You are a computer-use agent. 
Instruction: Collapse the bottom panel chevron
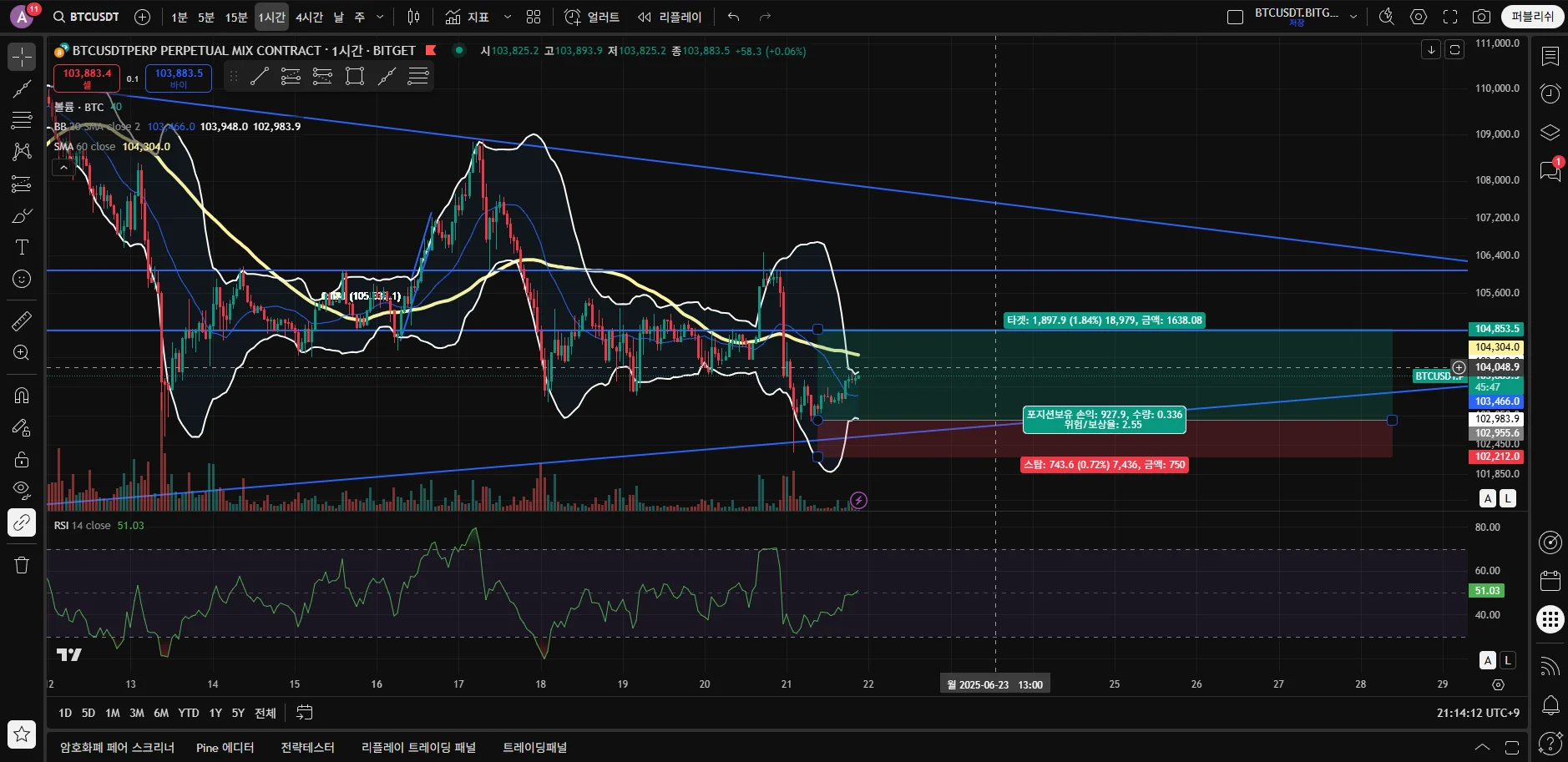pos(1482,747)
